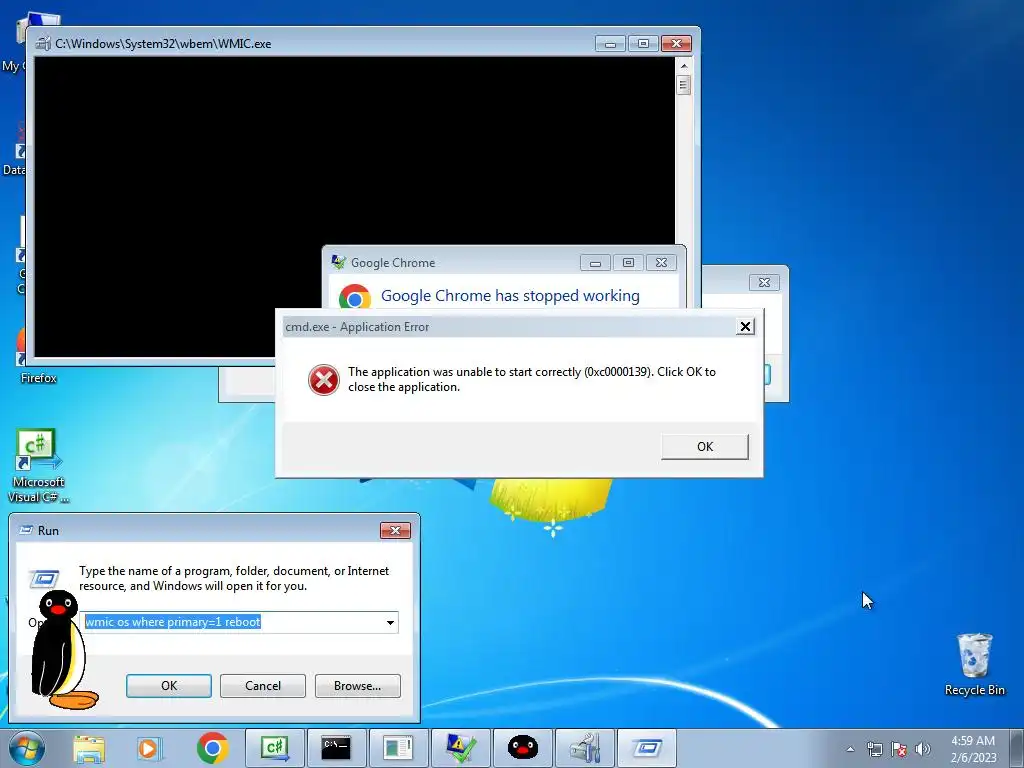Open the Run dialog command history dropdown
Screen dimensions: 1024x768
point(390,622)
